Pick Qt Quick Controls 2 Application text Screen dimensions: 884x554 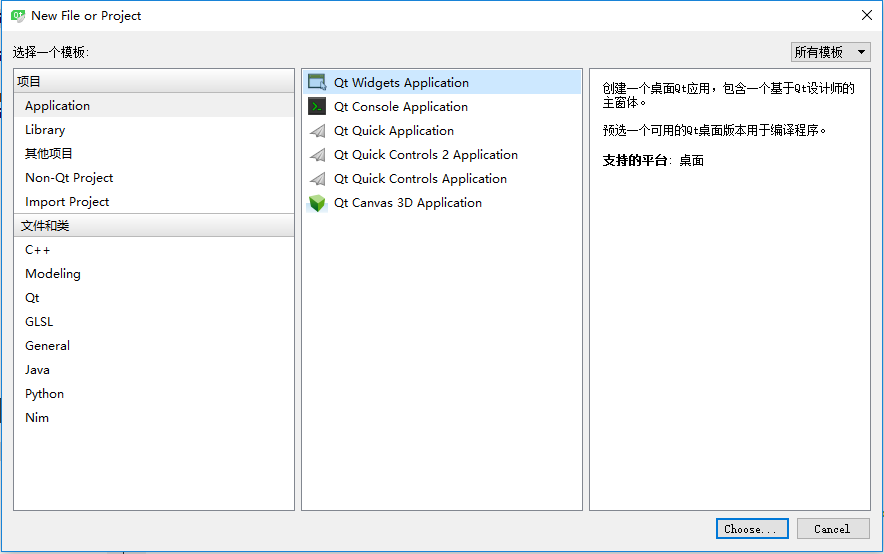(x=426, y=154)
